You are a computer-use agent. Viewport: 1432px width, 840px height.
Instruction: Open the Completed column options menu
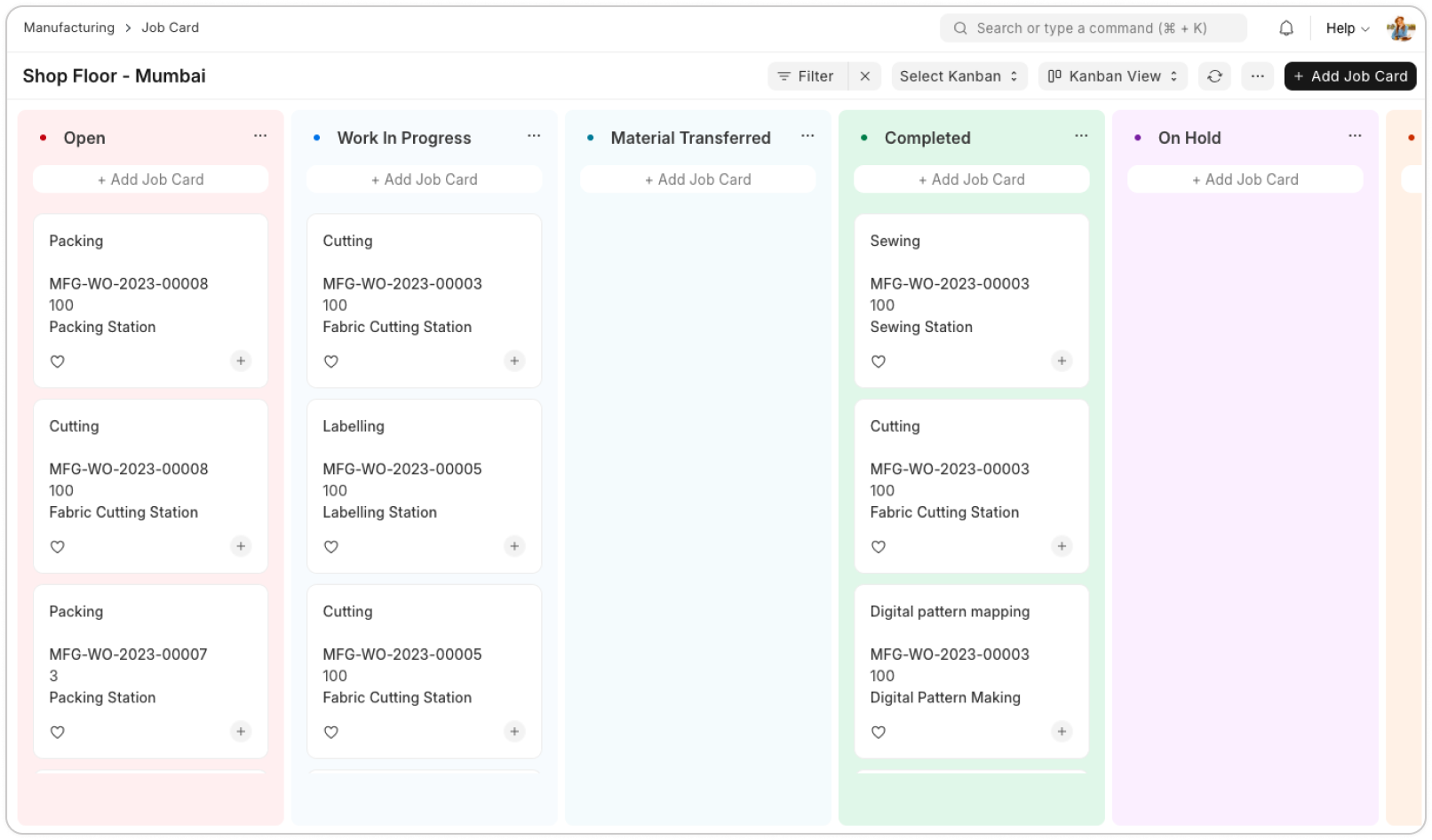tap(1081, 136)
